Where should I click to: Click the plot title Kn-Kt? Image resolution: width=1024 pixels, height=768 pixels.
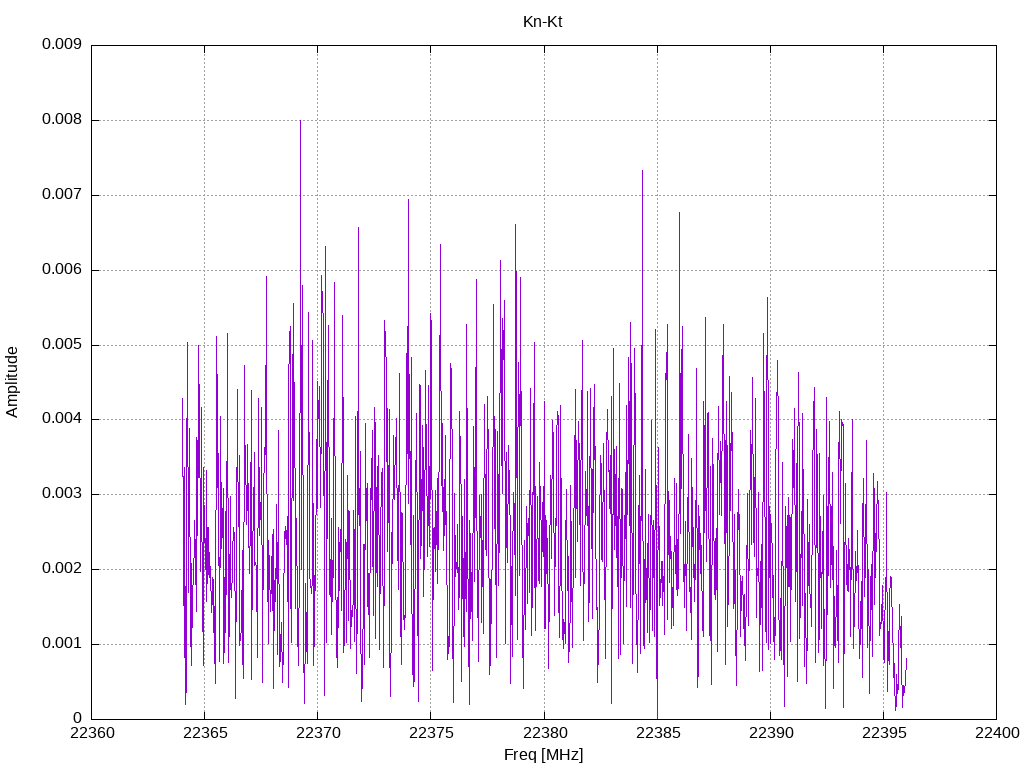click(x=542, y=22)
